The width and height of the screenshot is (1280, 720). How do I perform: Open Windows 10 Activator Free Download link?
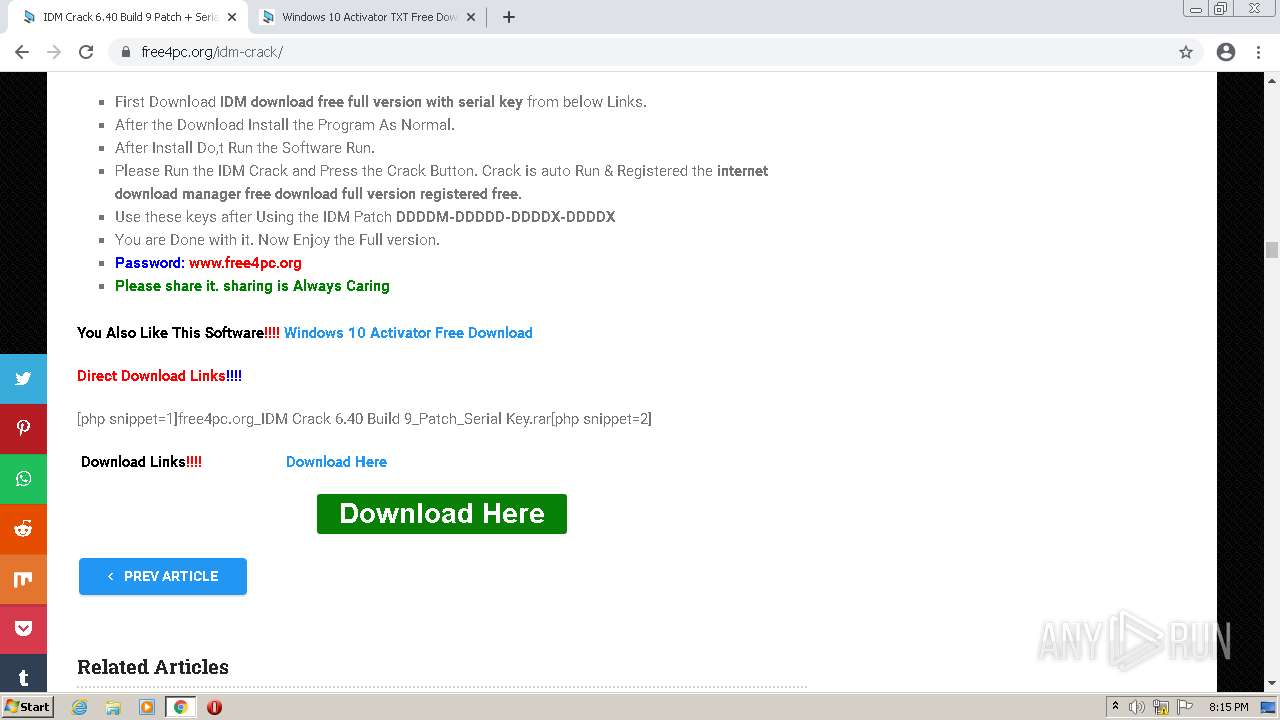408,333
